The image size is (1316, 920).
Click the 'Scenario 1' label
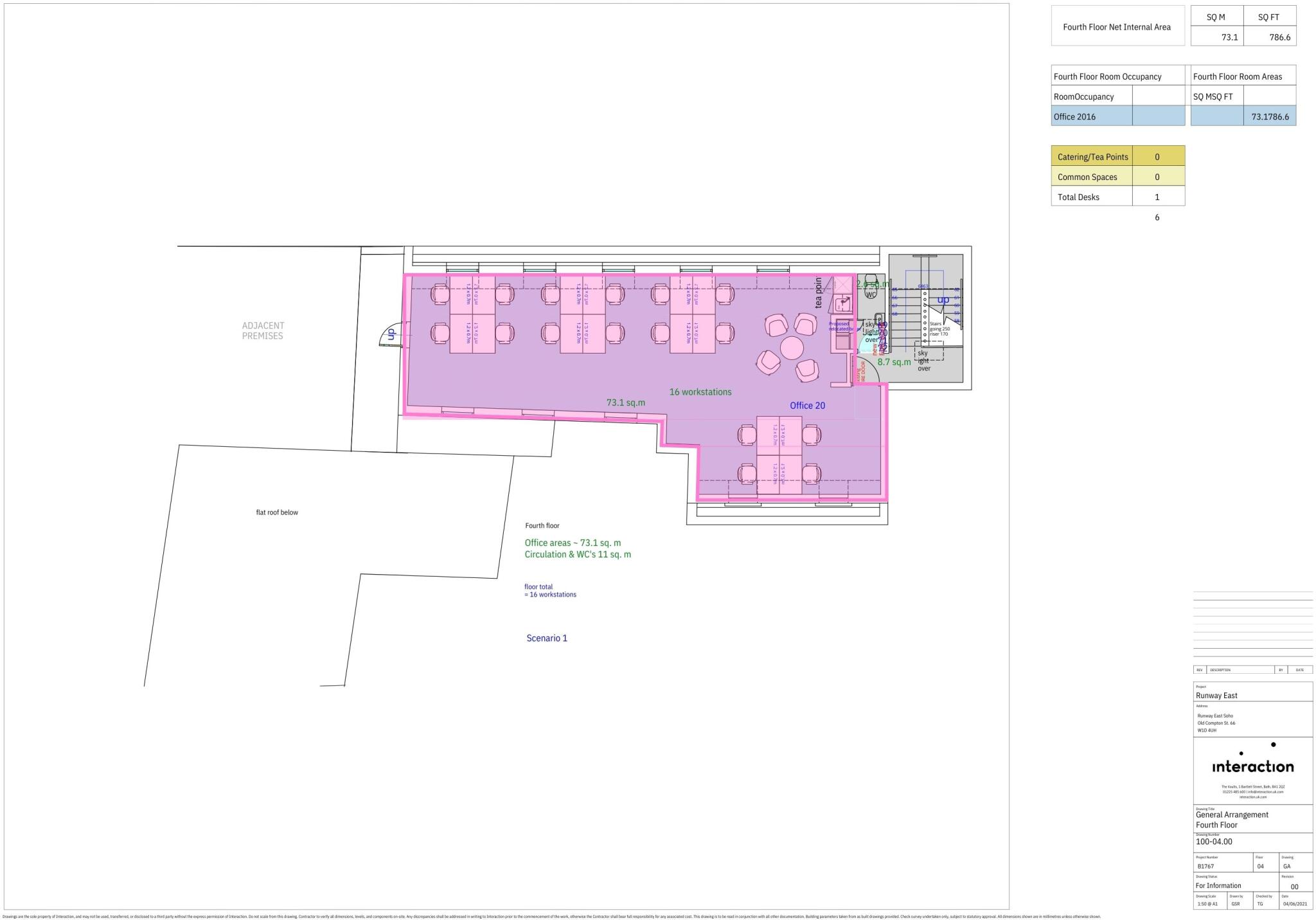click(547, 638)
